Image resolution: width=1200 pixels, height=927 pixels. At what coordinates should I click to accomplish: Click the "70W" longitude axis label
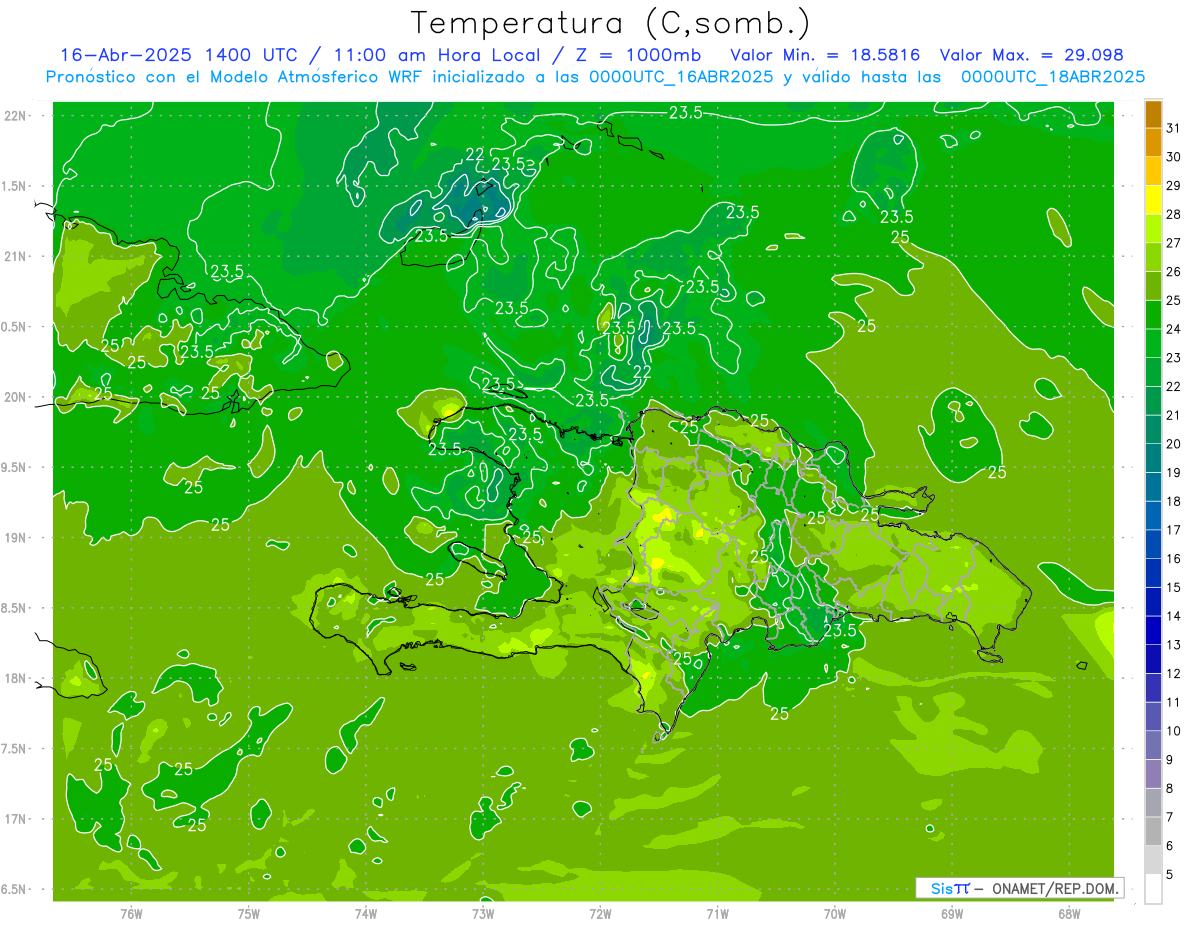point(835,913)
